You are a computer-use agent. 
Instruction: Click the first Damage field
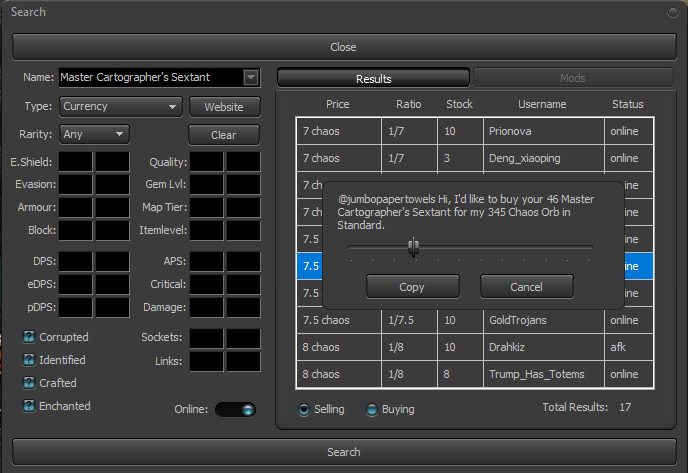coord(207,308)
